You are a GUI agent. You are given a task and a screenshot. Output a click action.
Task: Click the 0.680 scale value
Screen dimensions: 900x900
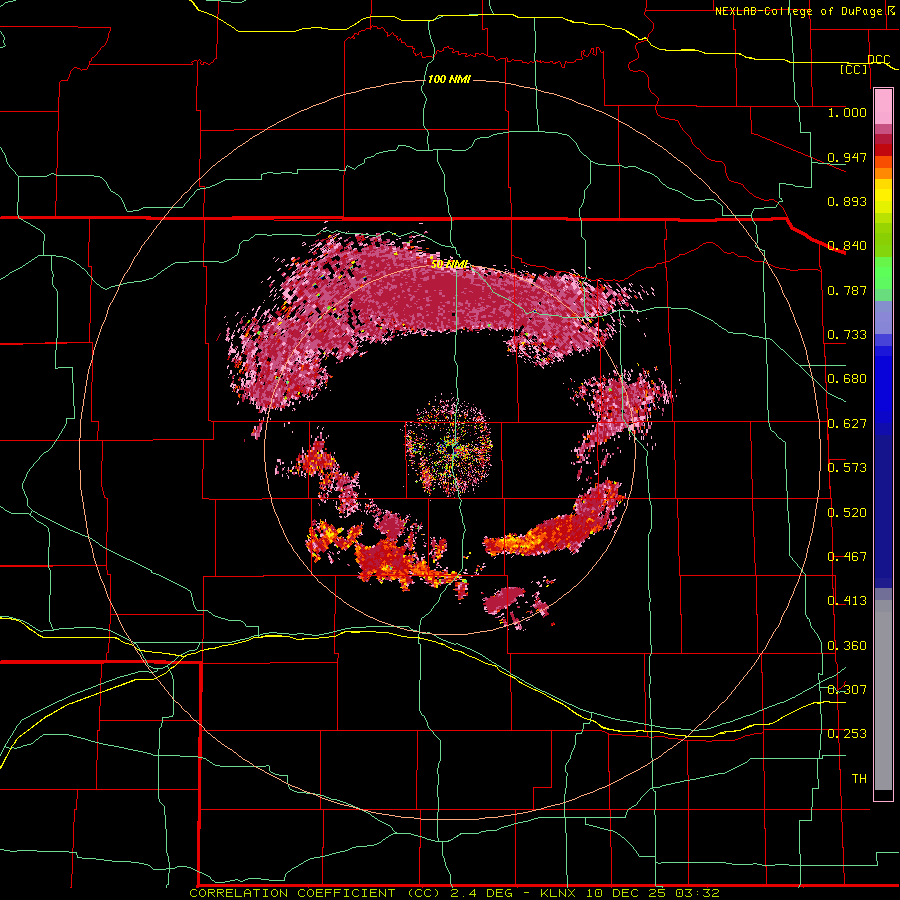coord(847,379)
